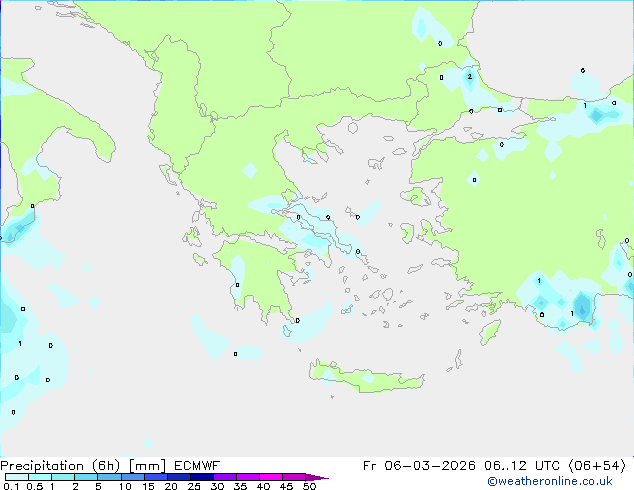This screenshot has width=634, height=490.
Task: Click the '25' label on the legend scale
Action: click(194, 486)
